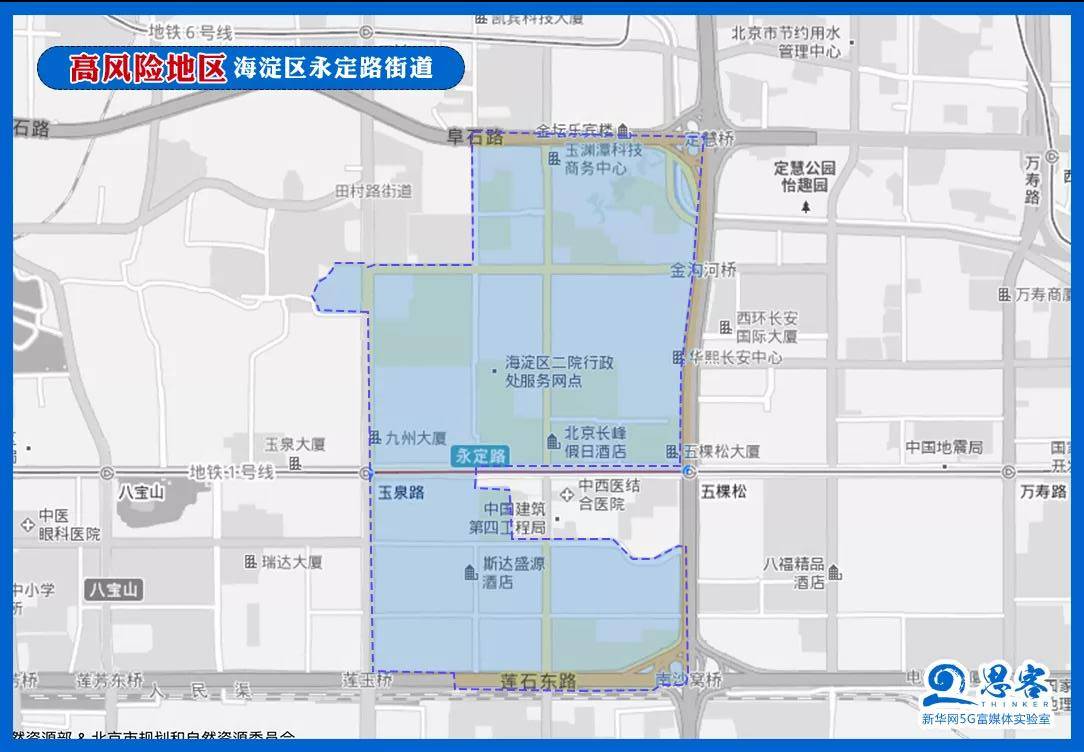Screen dimensions: 1084x752
Task: Click the 华熙长安中心 building icon
Action: click(676, 358)
